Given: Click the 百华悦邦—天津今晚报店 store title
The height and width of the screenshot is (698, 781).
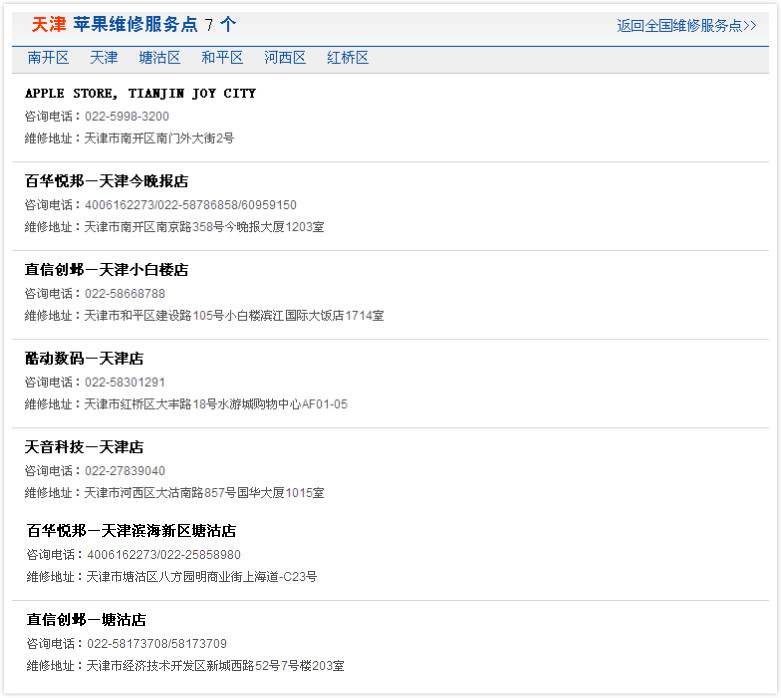Looking at the screenshot, I should coord(107,181).
